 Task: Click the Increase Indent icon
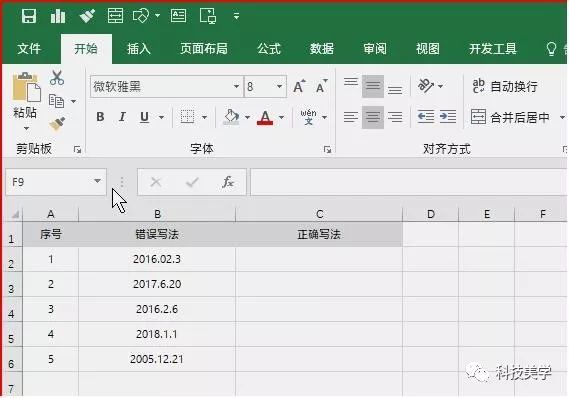pos(448,117)
